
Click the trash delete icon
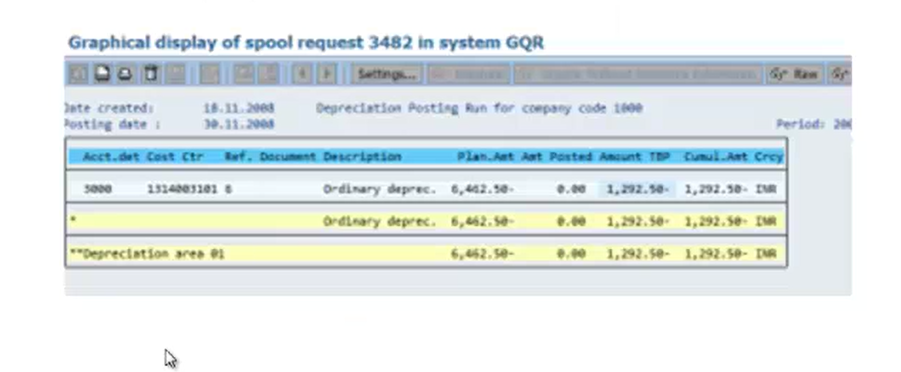[151, 74]
